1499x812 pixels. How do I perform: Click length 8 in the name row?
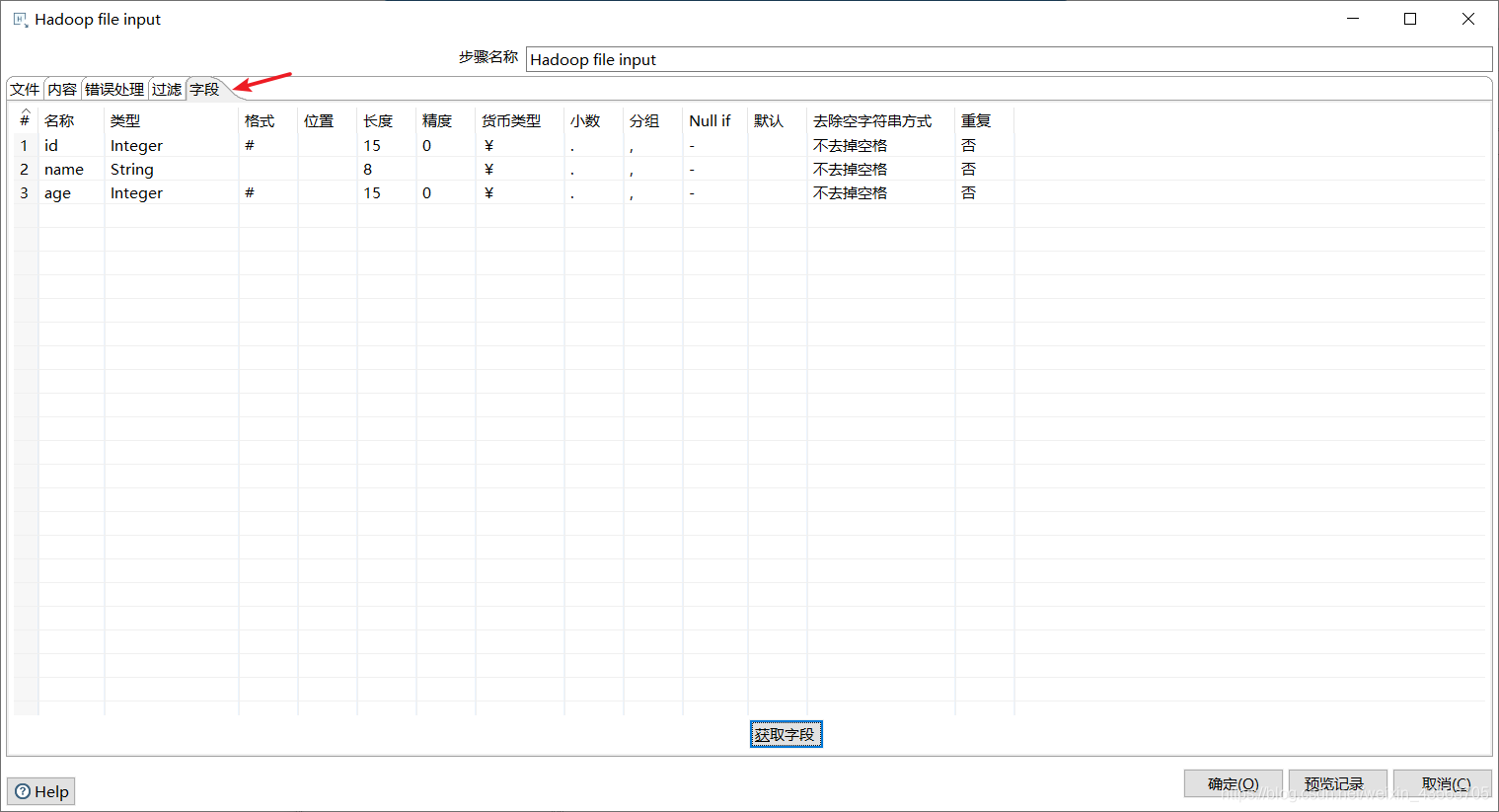387,169
